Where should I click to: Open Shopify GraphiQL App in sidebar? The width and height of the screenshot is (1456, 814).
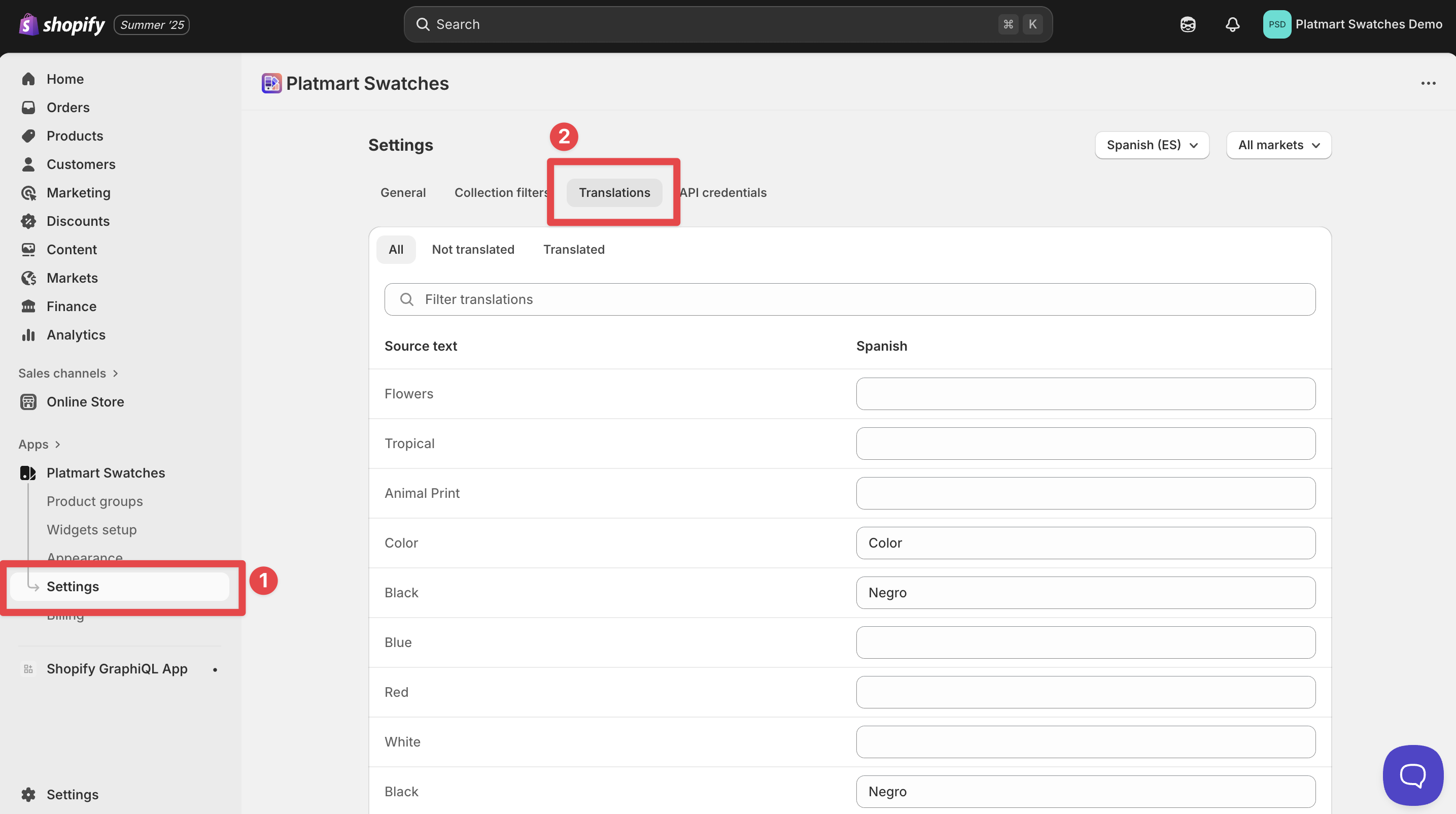[x=117, y=669]
